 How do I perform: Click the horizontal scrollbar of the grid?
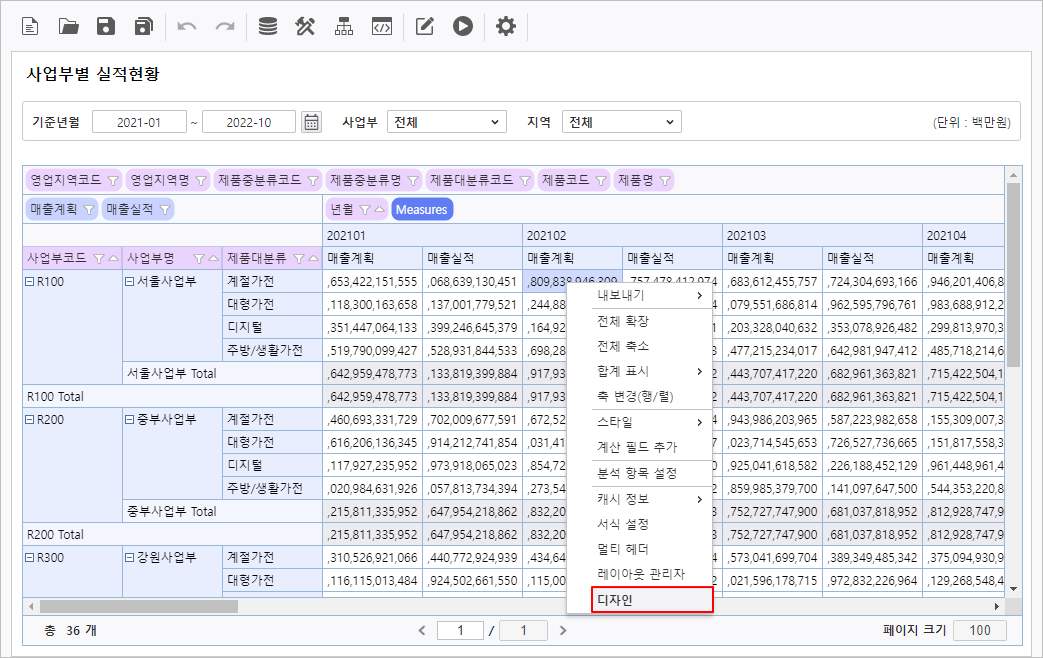pos(138,606)
